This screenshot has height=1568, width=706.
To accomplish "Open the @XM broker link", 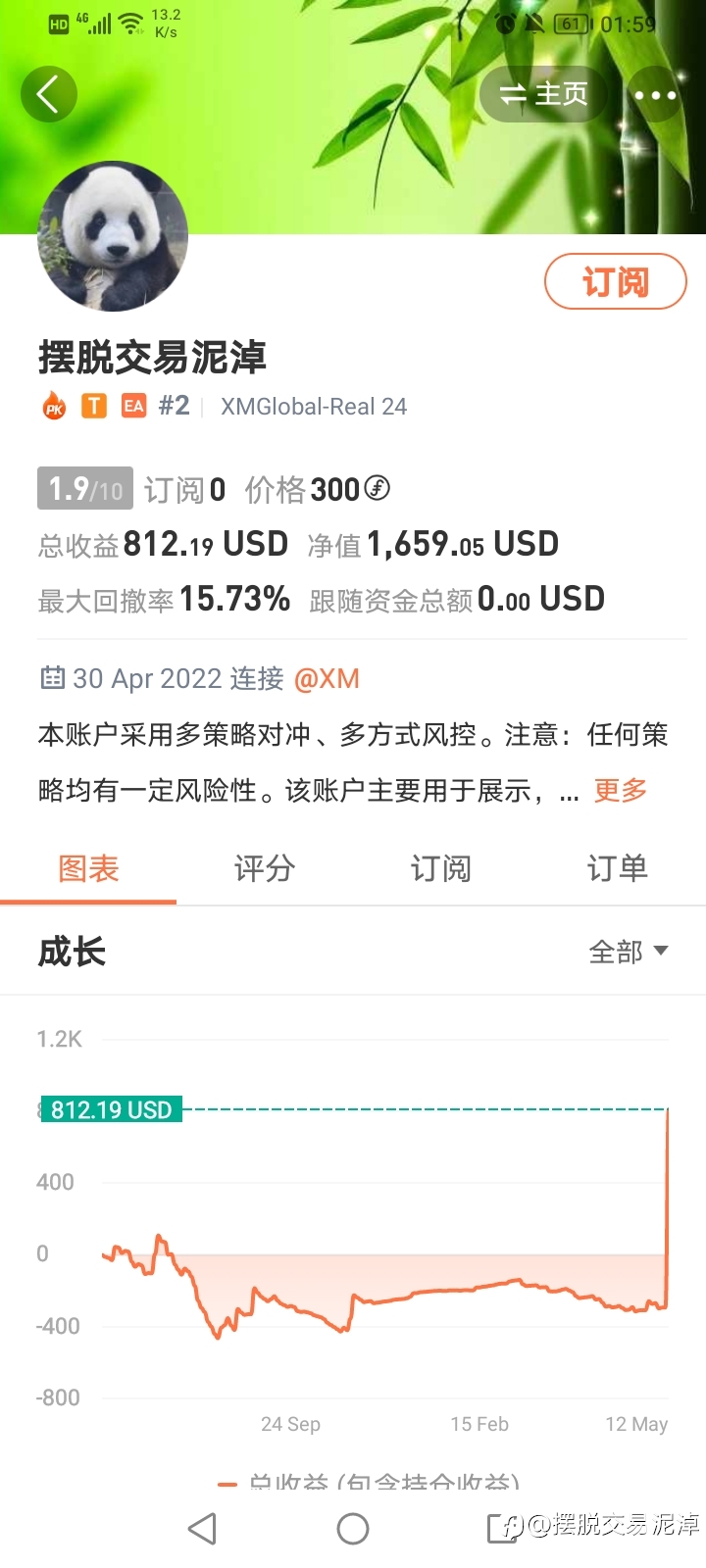I will coord(327,678).
